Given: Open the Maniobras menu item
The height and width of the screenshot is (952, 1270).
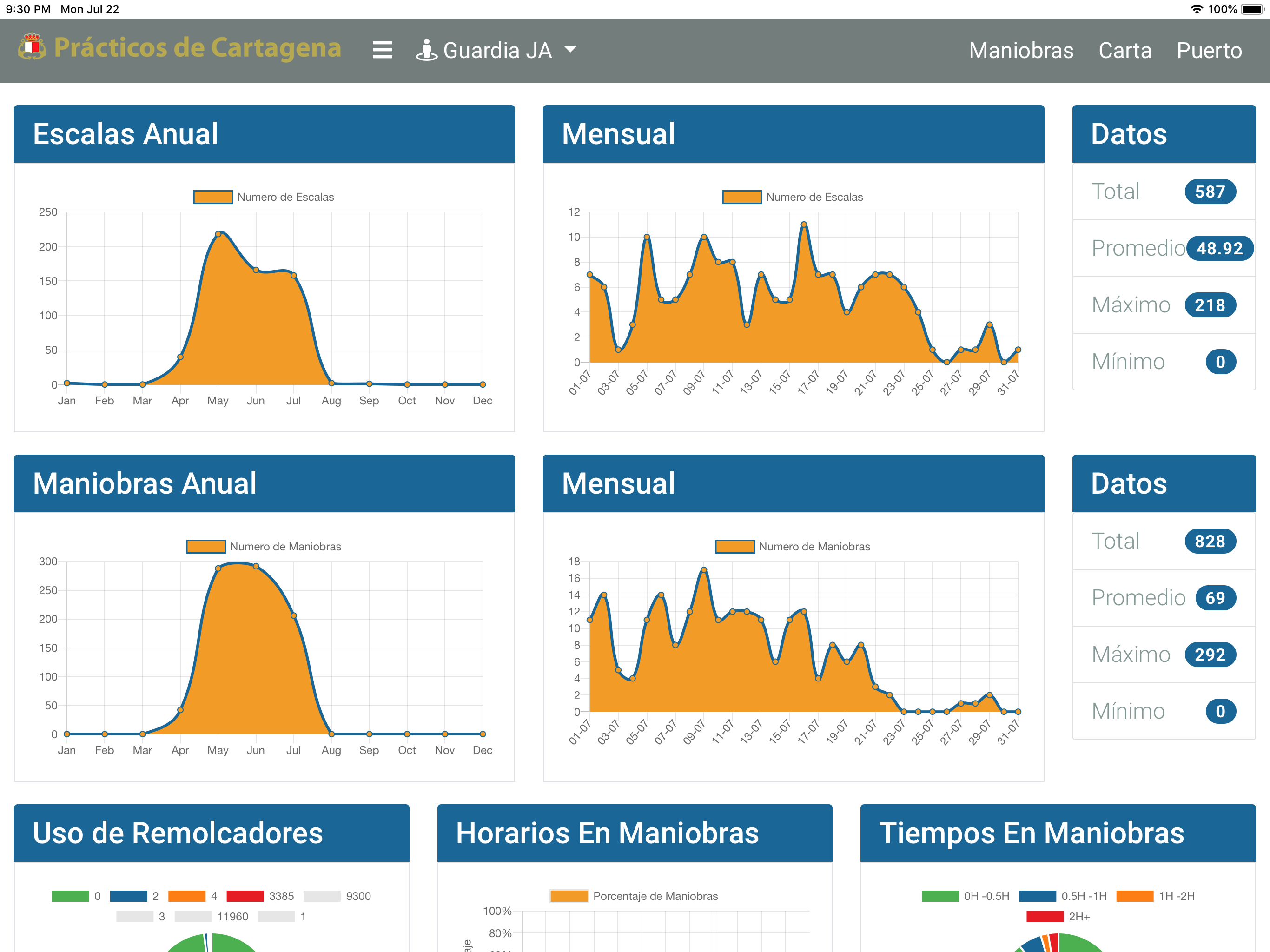Looking at the screenshot, I should pyautogui.click(x=1021, y=51).
